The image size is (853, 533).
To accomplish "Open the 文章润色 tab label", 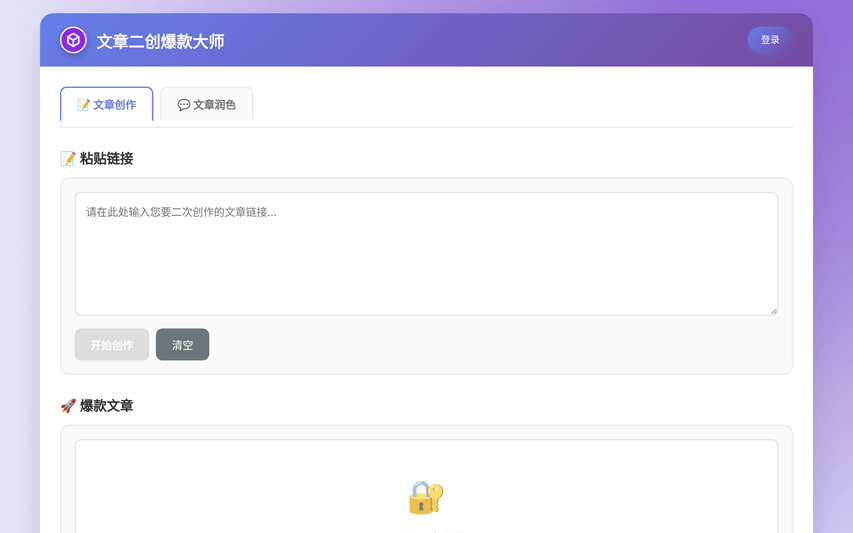I will coord(214,105).
